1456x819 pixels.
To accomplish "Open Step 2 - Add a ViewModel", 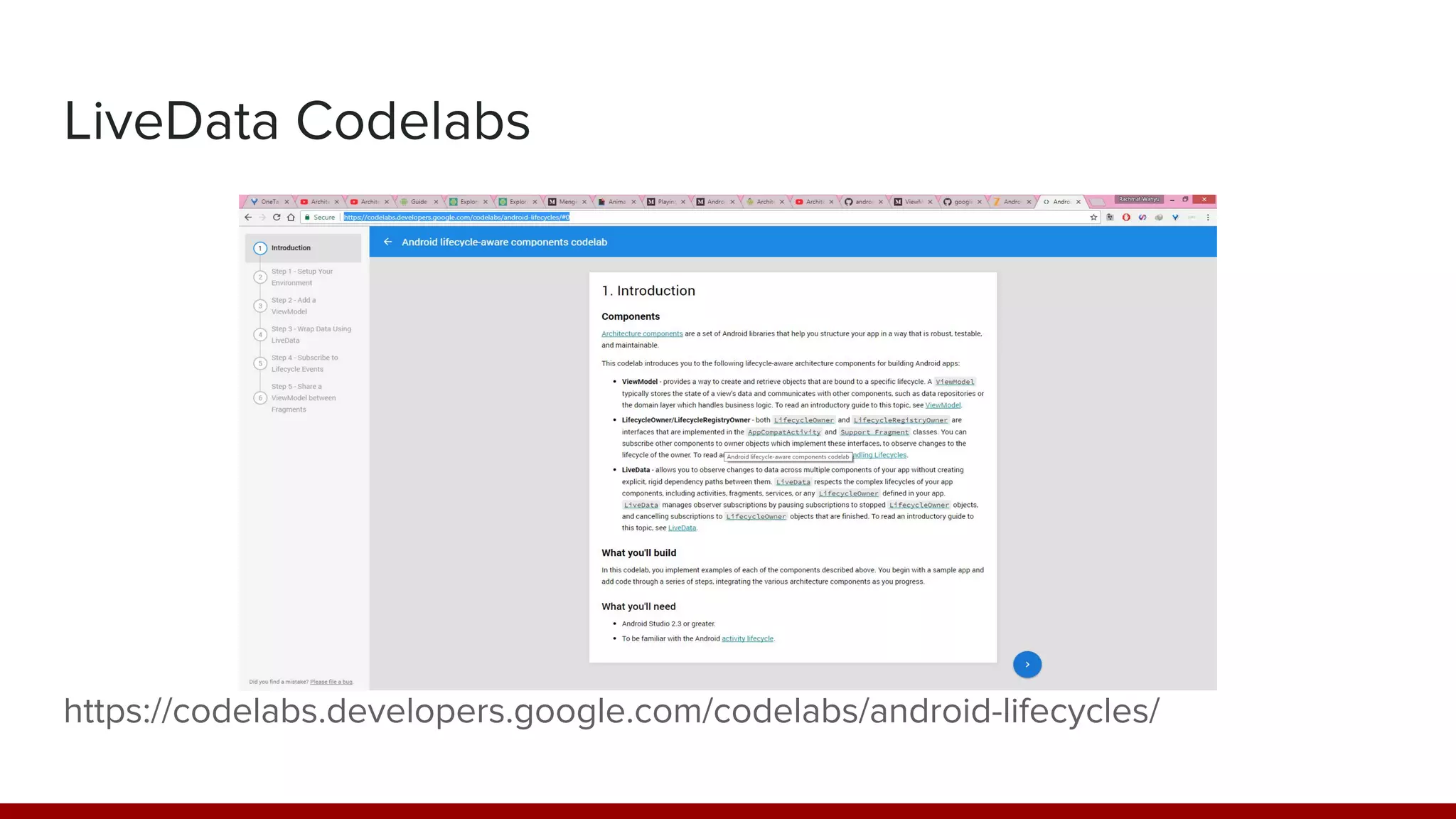I will tap(293, 306).
